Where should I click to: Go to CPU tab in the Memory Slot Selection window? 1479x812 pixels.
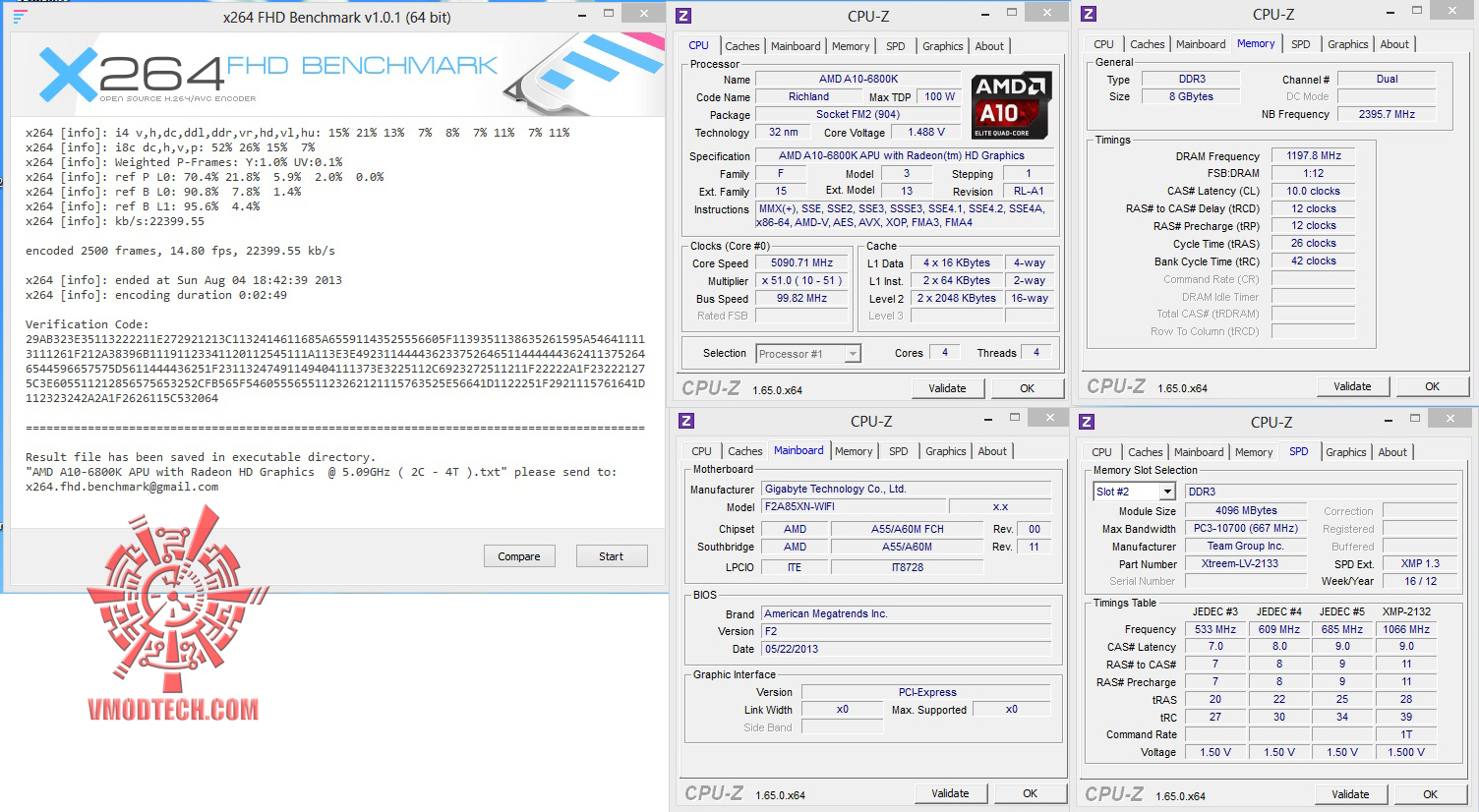tap(1102, 452)
